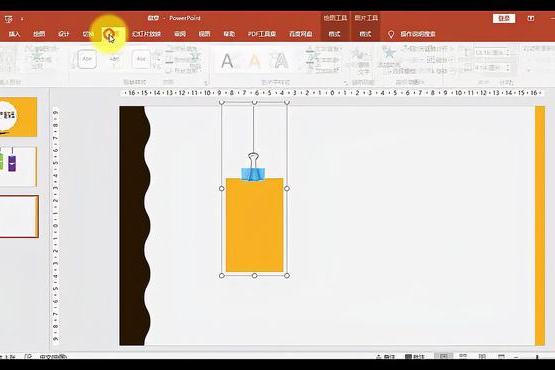The height and width of the screenshot is (370, 555).
Task: Click the top-middle selection handle
Action: pyautogui.click(x=254, y=102)
